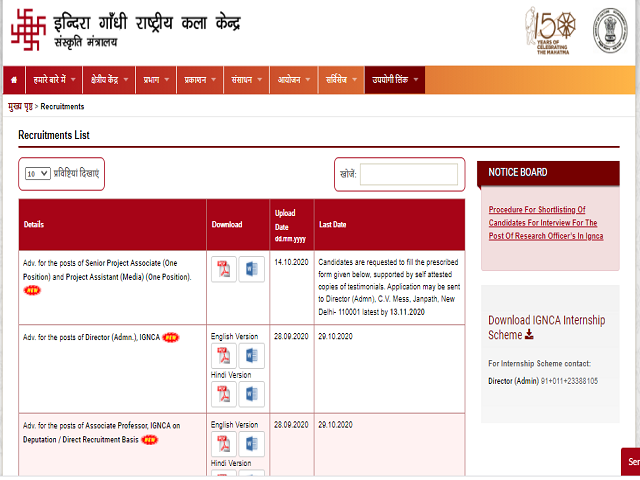This screenshot has width=640, height=480.
Task: Open English PDF for Associate Professor advert
Action: pos(224,444)
